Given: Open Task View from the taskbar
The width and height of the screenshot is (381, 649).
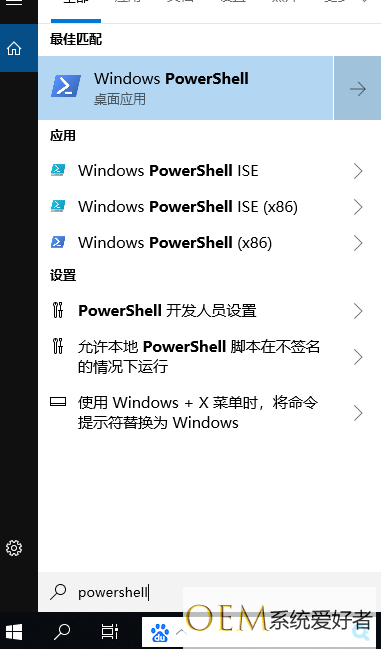Looking at the screenshot, I should coord(110,632).
